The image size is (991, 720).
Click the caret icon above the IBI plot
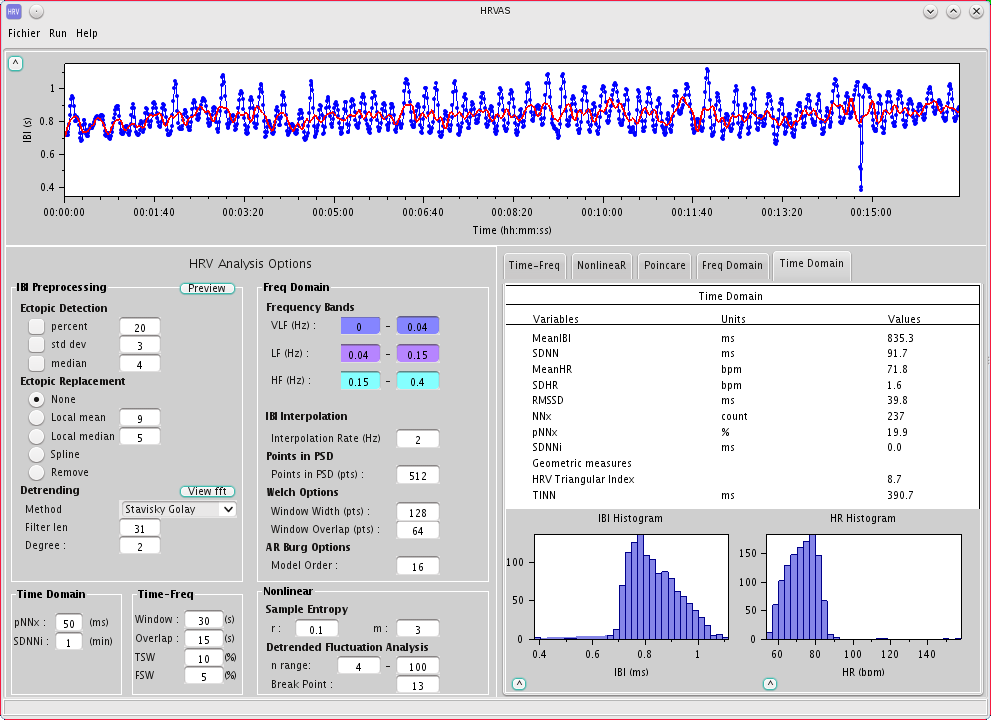pos(15,62)
